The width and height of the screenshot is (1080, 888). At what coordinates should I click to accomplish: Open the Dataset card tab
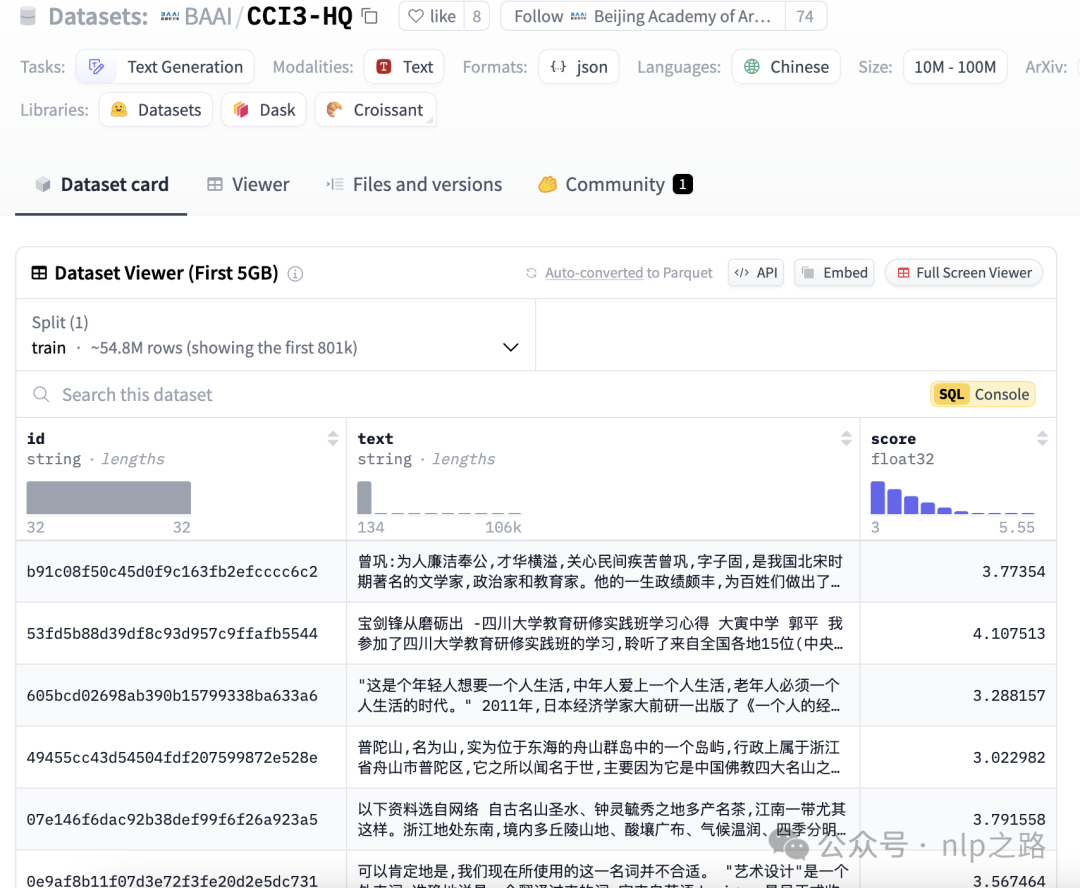[x=101, y=185]
